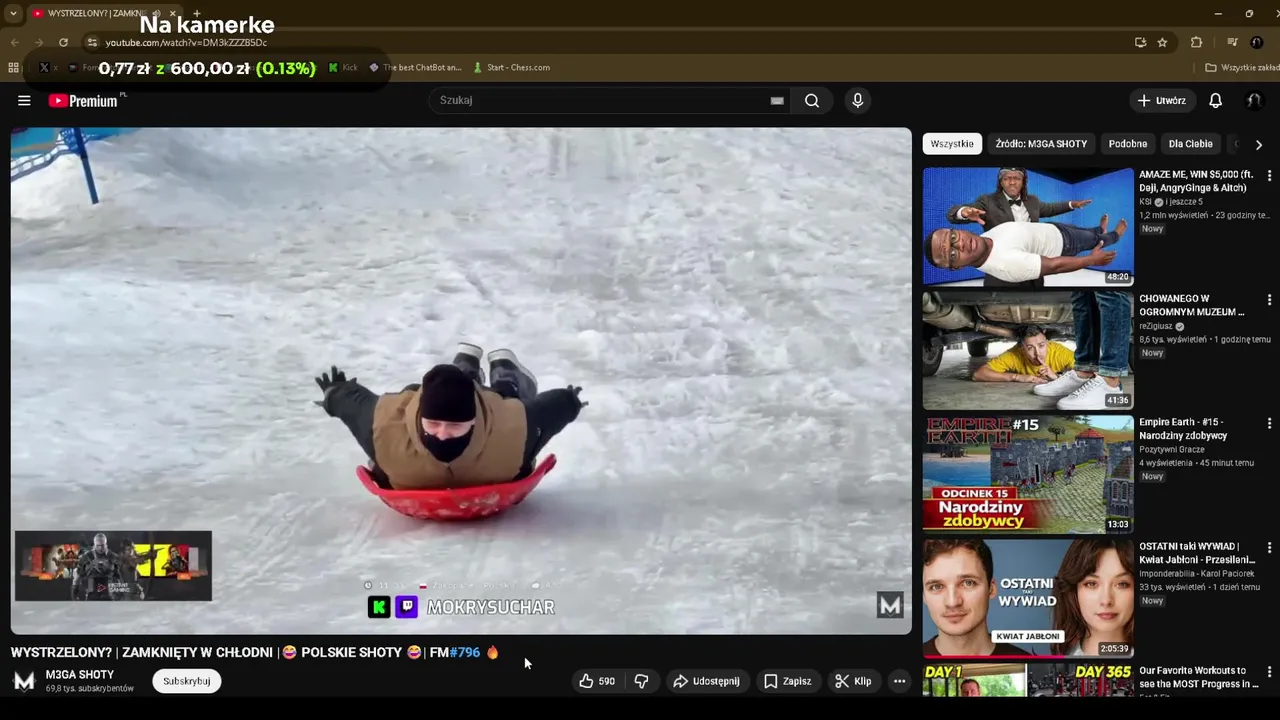Viewport: 1280px width, 720px height.
Task: Go back in browser history
Action: pos(15,42)
